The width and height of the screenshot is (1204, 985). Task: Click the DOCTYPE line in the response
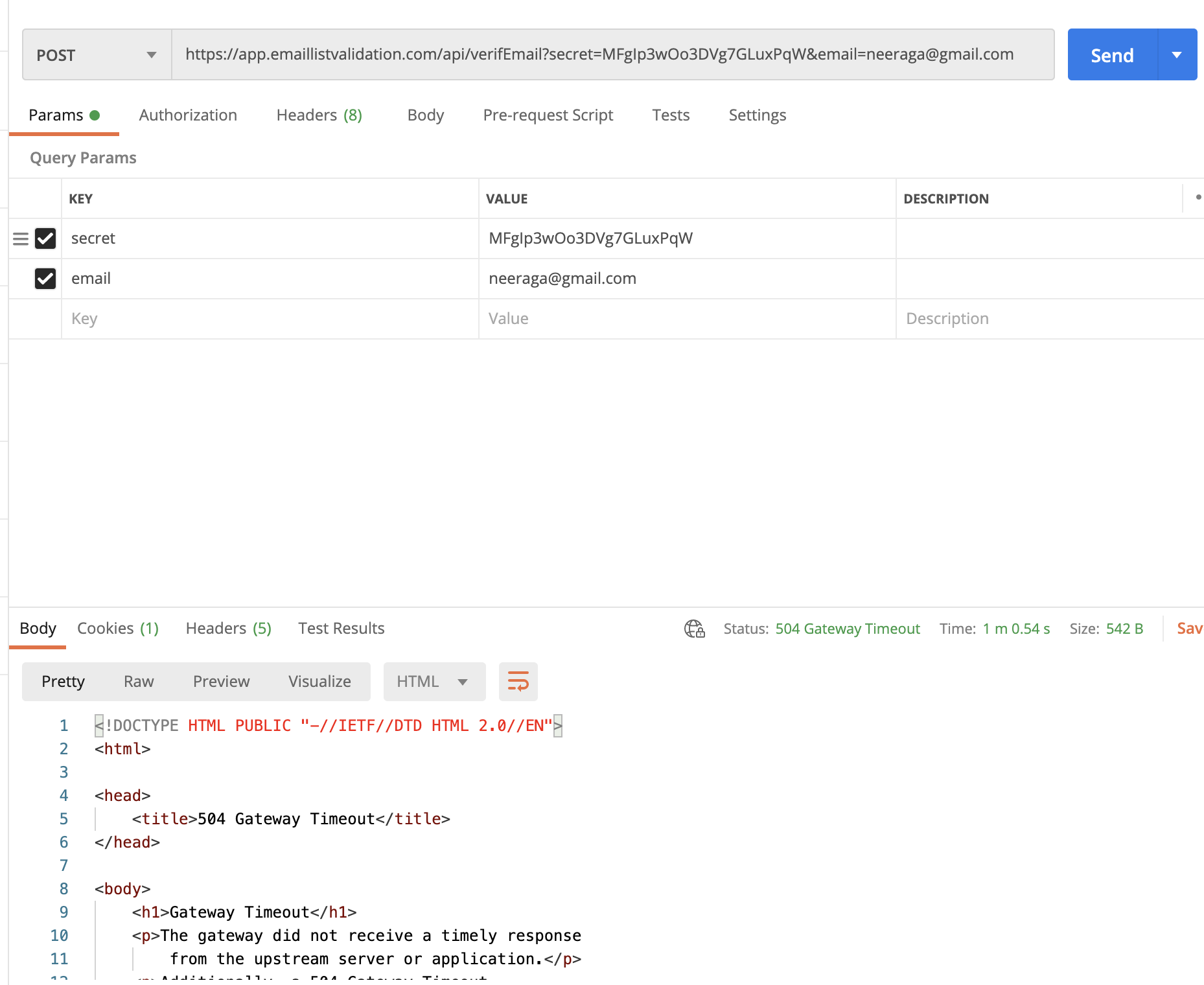pyautogui.click(x=329, y=726)
